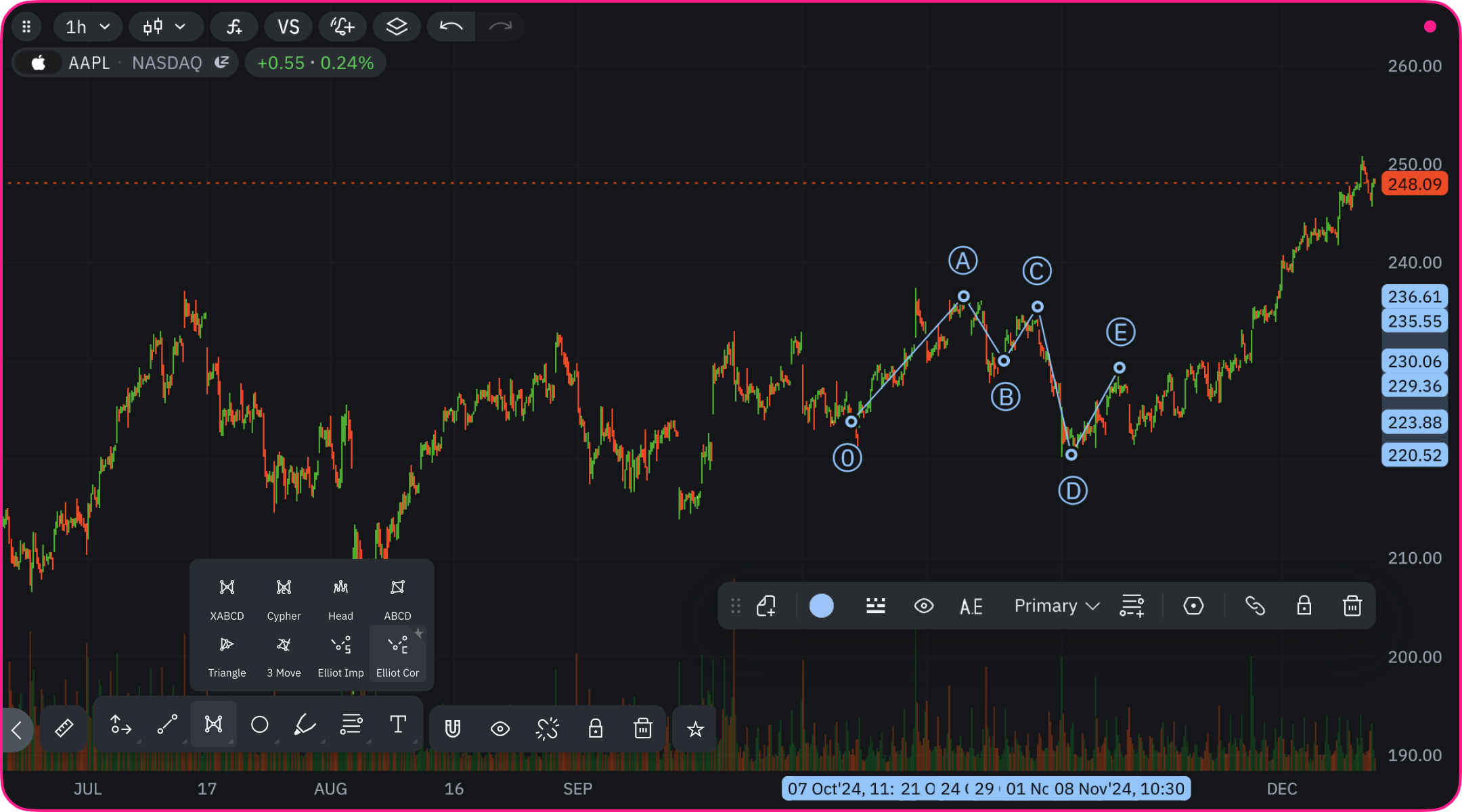Choose the XABCD pattern option

click(227, 598)
